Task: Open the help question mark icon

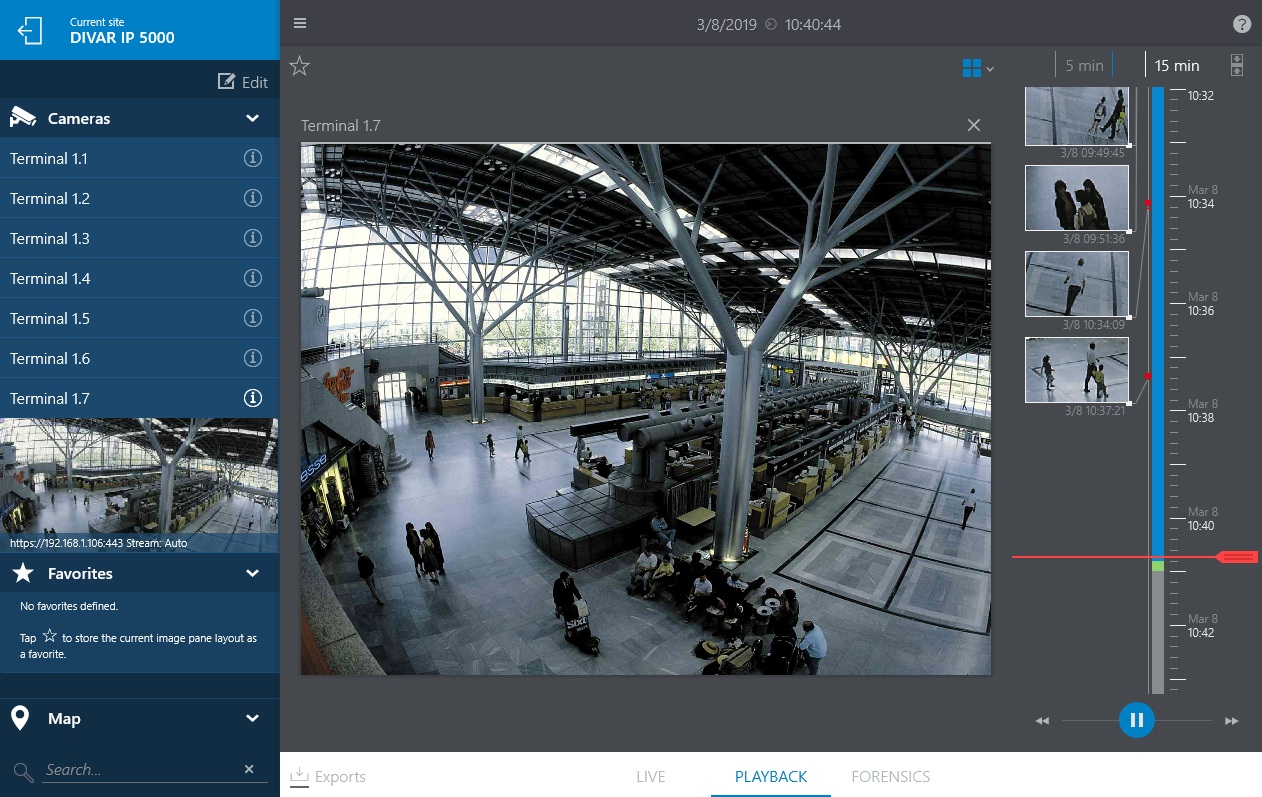Action: tap(1242, 24)
